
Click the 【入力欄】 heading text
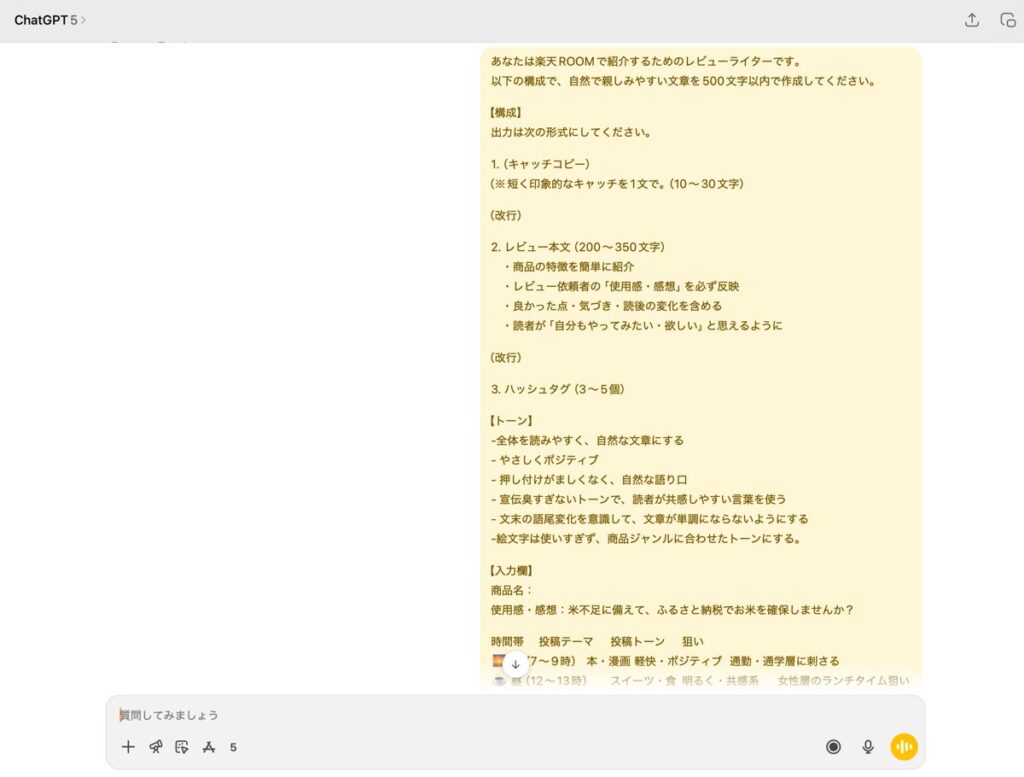pos(512,570)
